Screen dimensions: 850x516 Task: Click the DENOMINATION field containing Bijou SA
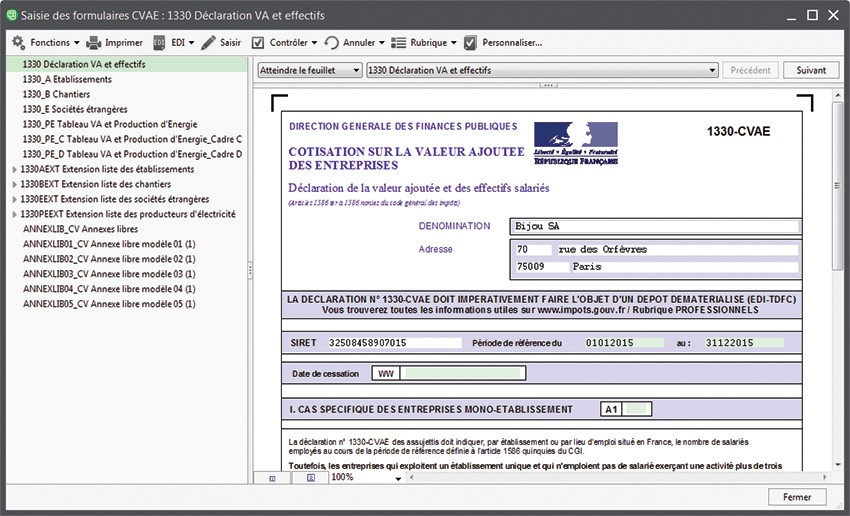click(655, 226)
